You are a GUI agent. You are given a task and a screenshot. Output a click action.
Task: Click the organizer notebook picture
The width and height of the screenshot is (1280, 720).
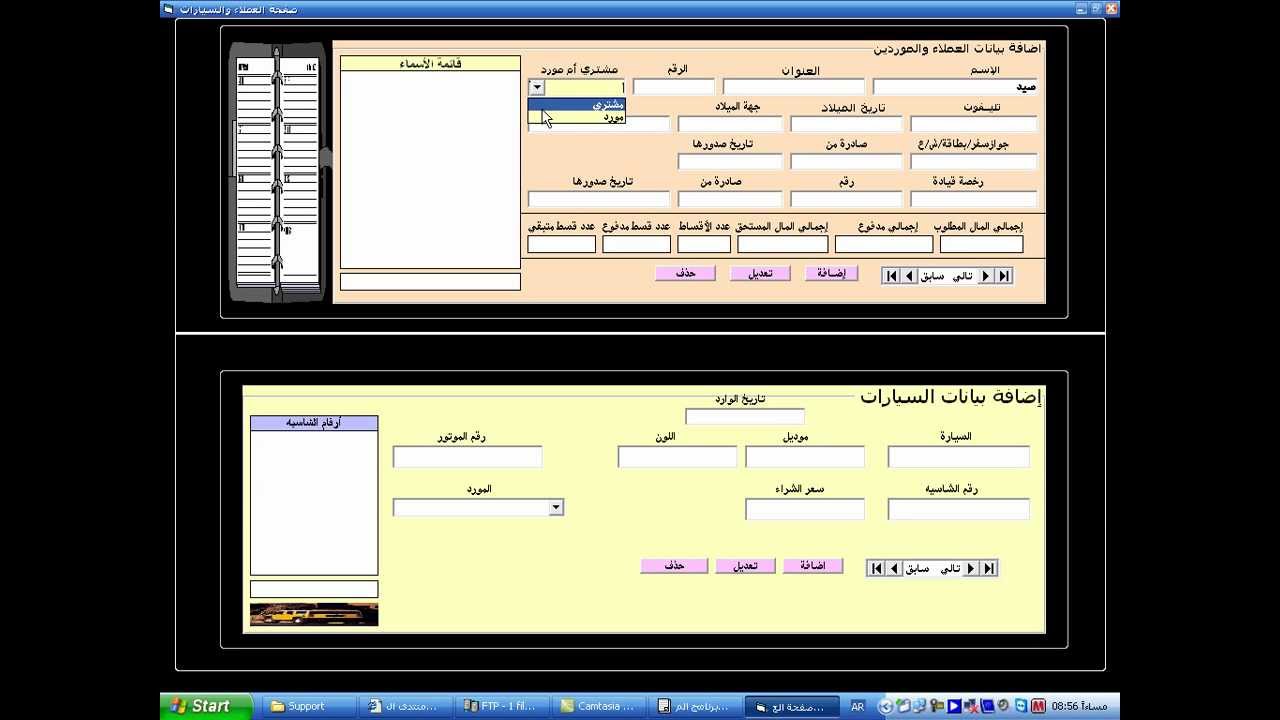[279, 172]
